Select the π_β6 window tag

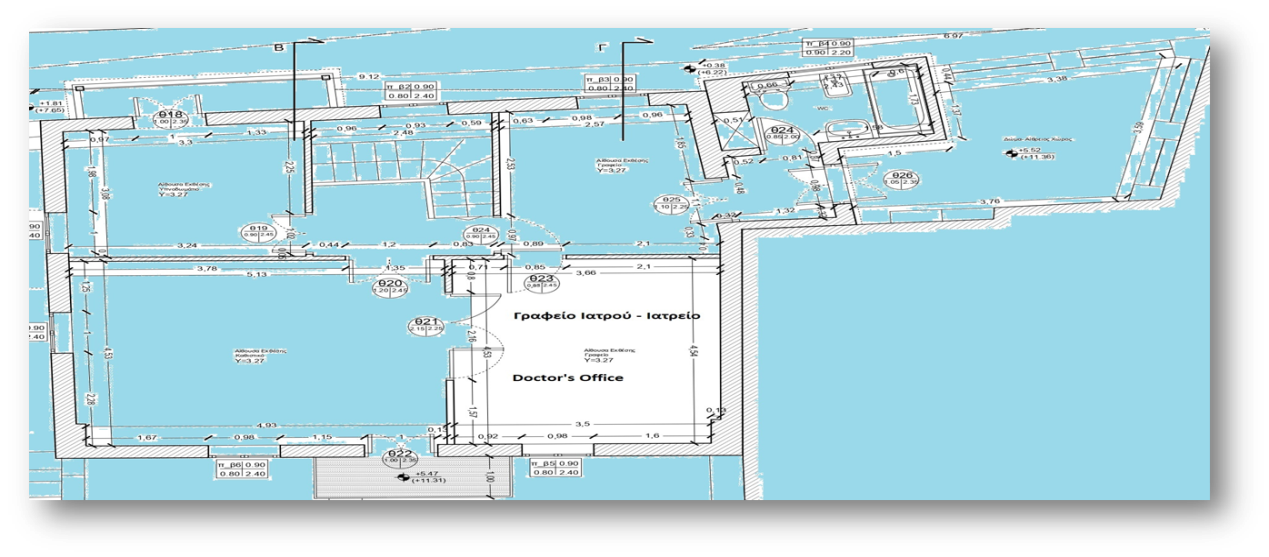243,469
